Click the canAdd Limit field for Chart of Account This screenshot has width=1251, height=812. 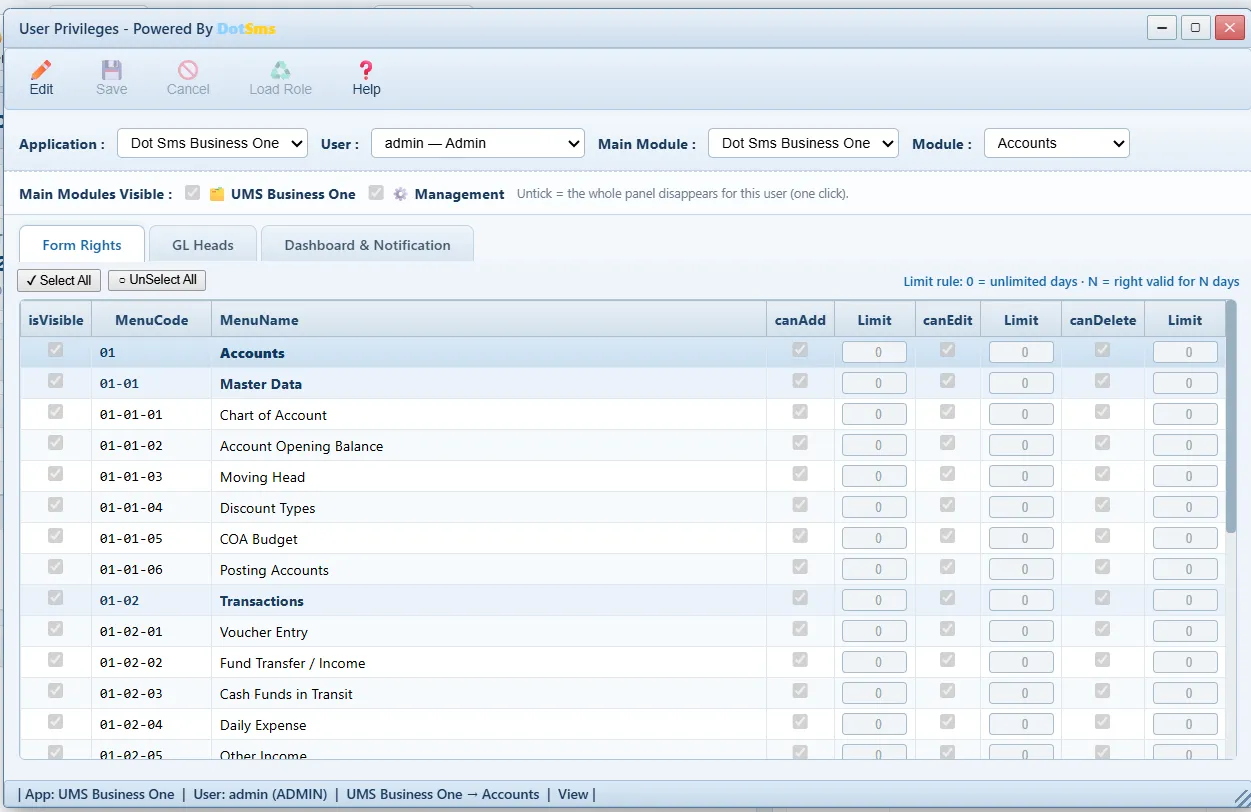point(875,414)
